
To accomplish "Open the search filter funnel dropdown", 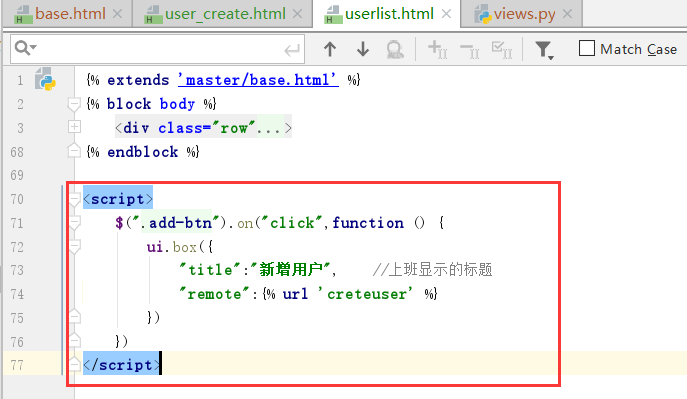I will pyautogui.click(x=544, y=50).
